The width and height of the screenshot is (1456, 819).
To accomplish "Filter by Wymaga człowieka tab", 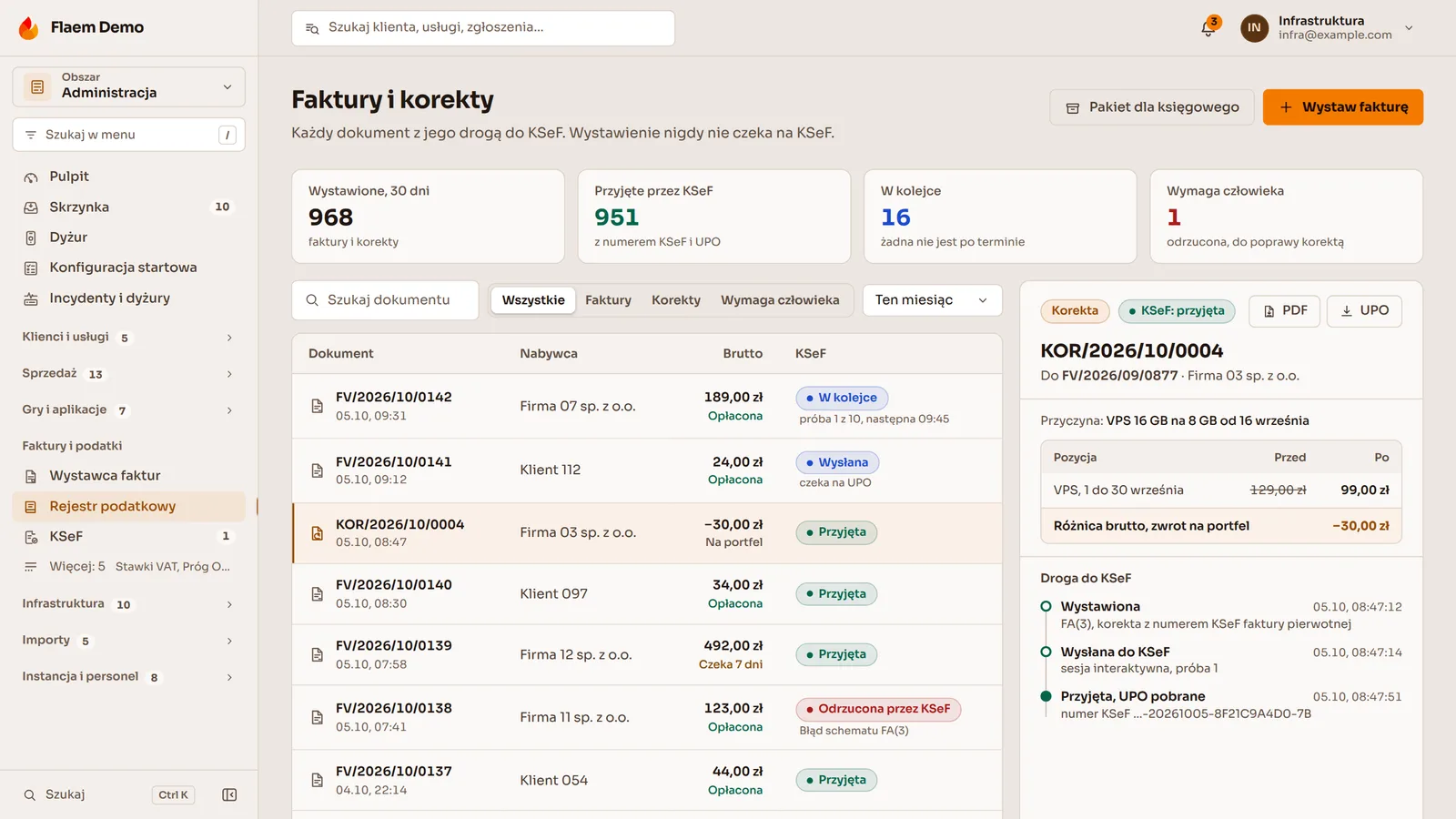I will (x=780, y=300).
